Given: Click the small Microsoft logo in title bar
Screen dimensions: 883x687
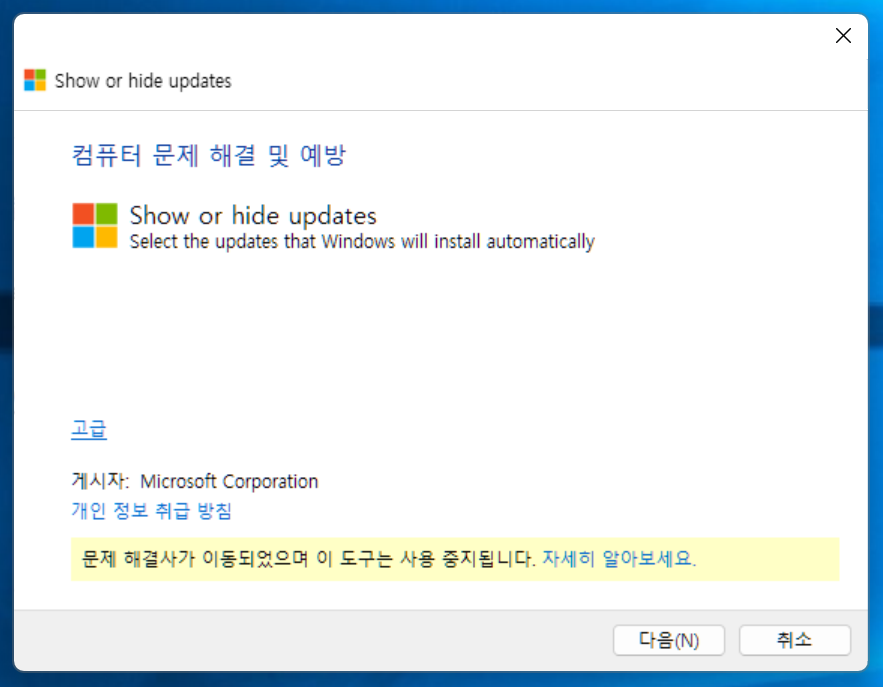Looking at the screenshot, I should coord(35,81).
